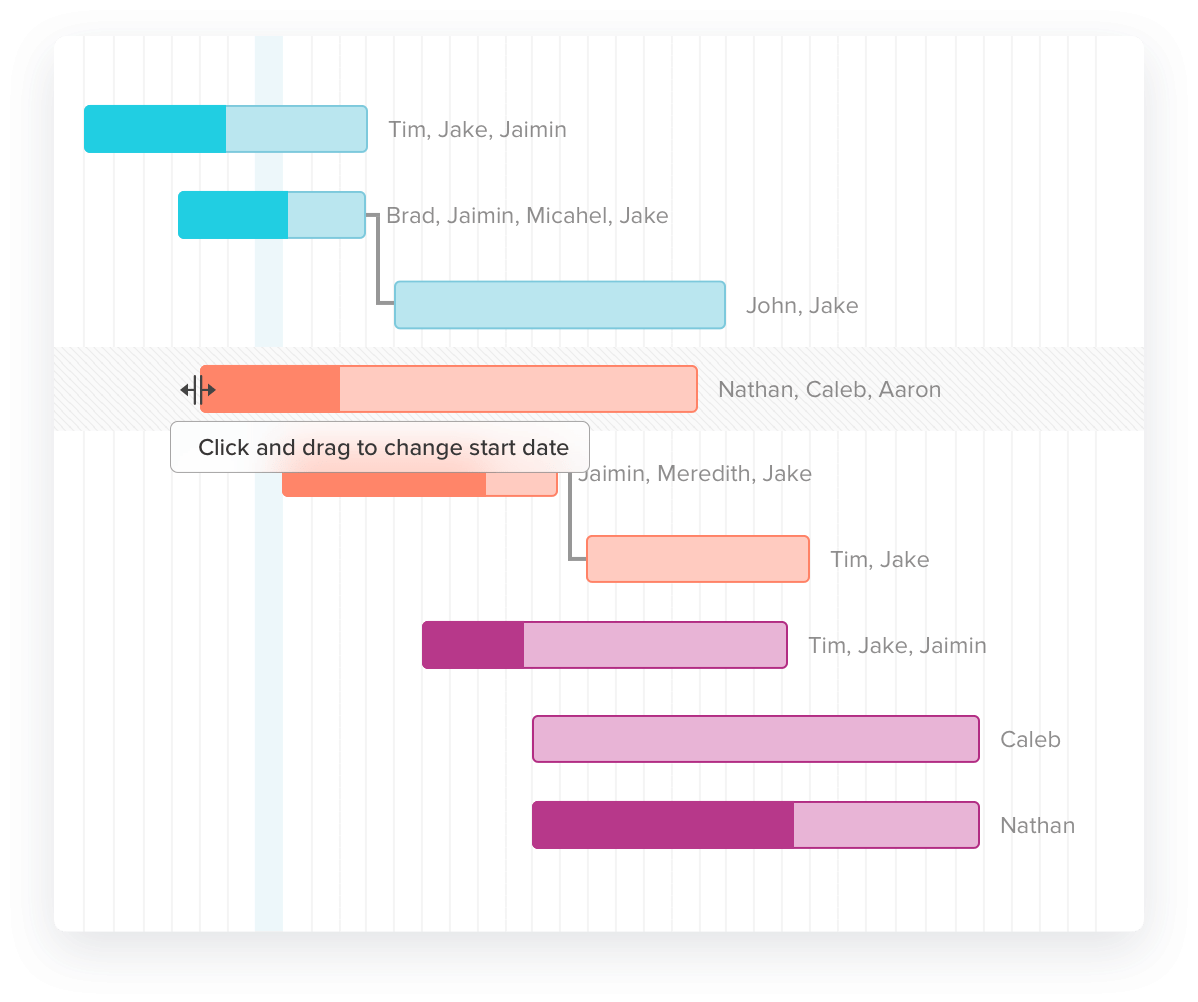Click the 'Tim, Jake' assignee label
1198x1002 pixels.
click(x=879, y=559)
